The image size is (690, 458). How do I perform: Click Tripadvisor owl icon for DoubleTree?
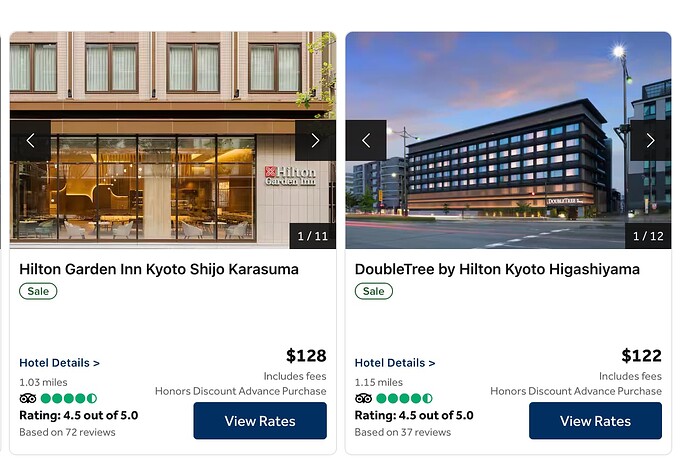click(363, 399)
